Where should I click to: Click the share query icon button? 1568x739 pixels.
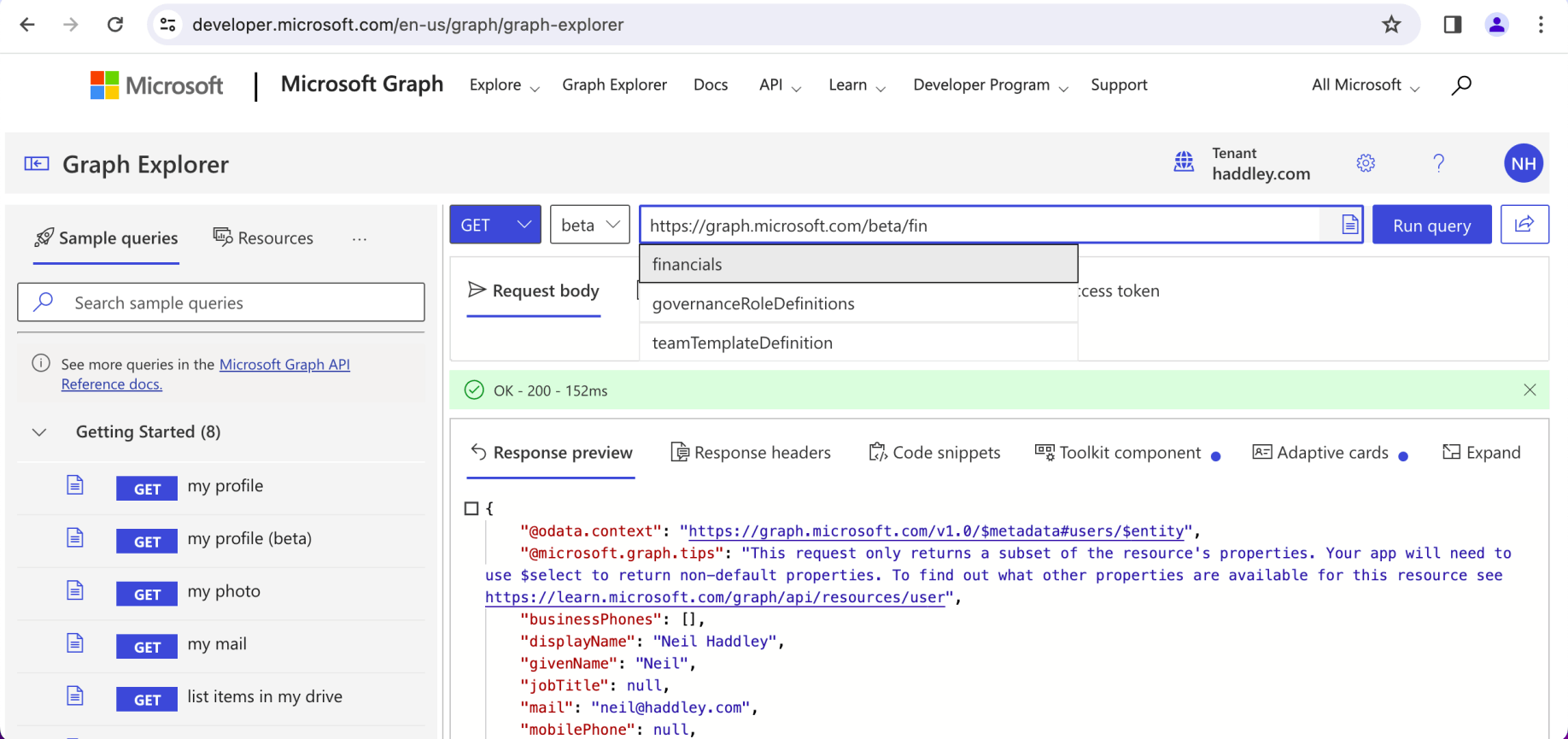click(x=1524, y=225)
